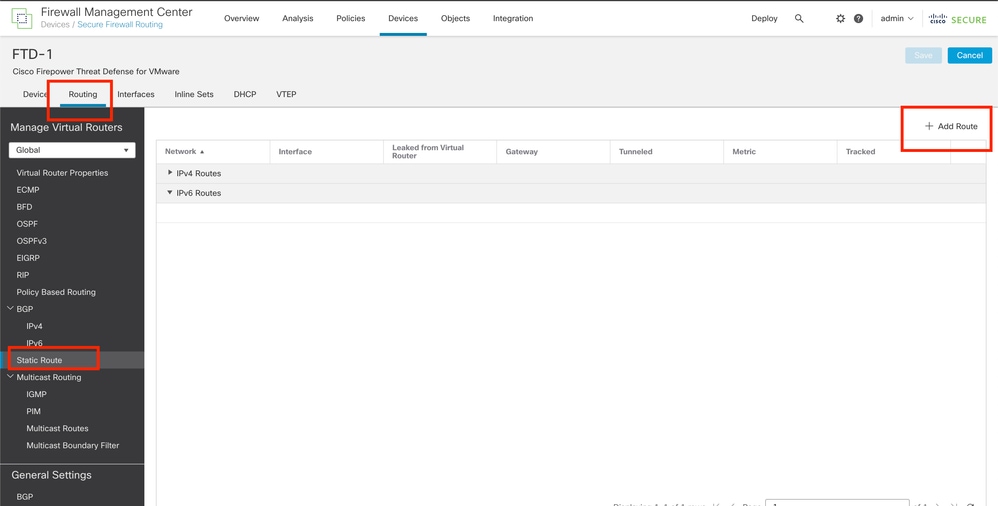The width and height of the screenshot is (998, 506).
Task: Click the Tunneled column header
Action: pyautogui.click(x=636, y=151)
